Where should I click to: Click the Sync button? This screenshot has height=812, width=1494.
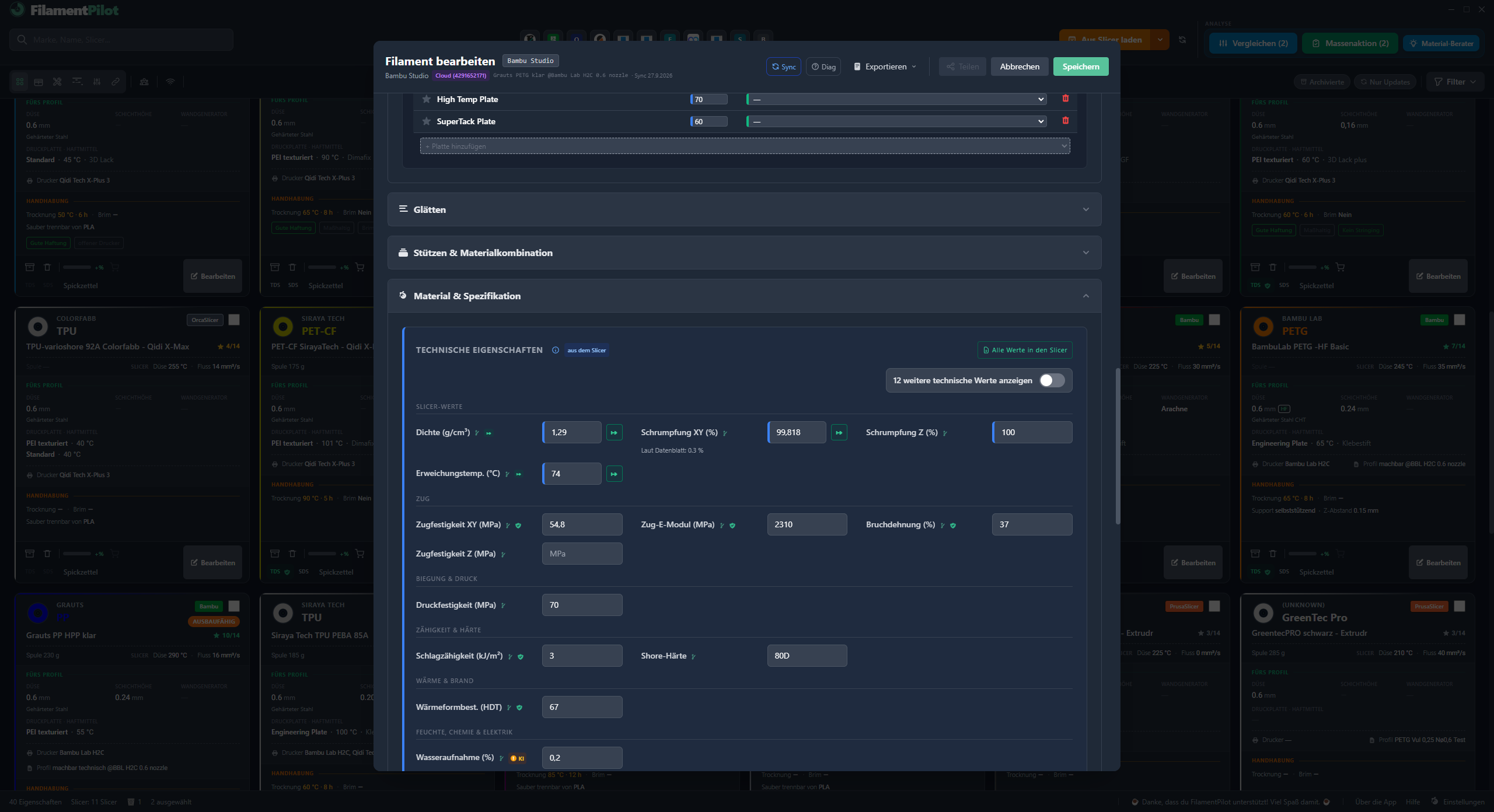783,66
